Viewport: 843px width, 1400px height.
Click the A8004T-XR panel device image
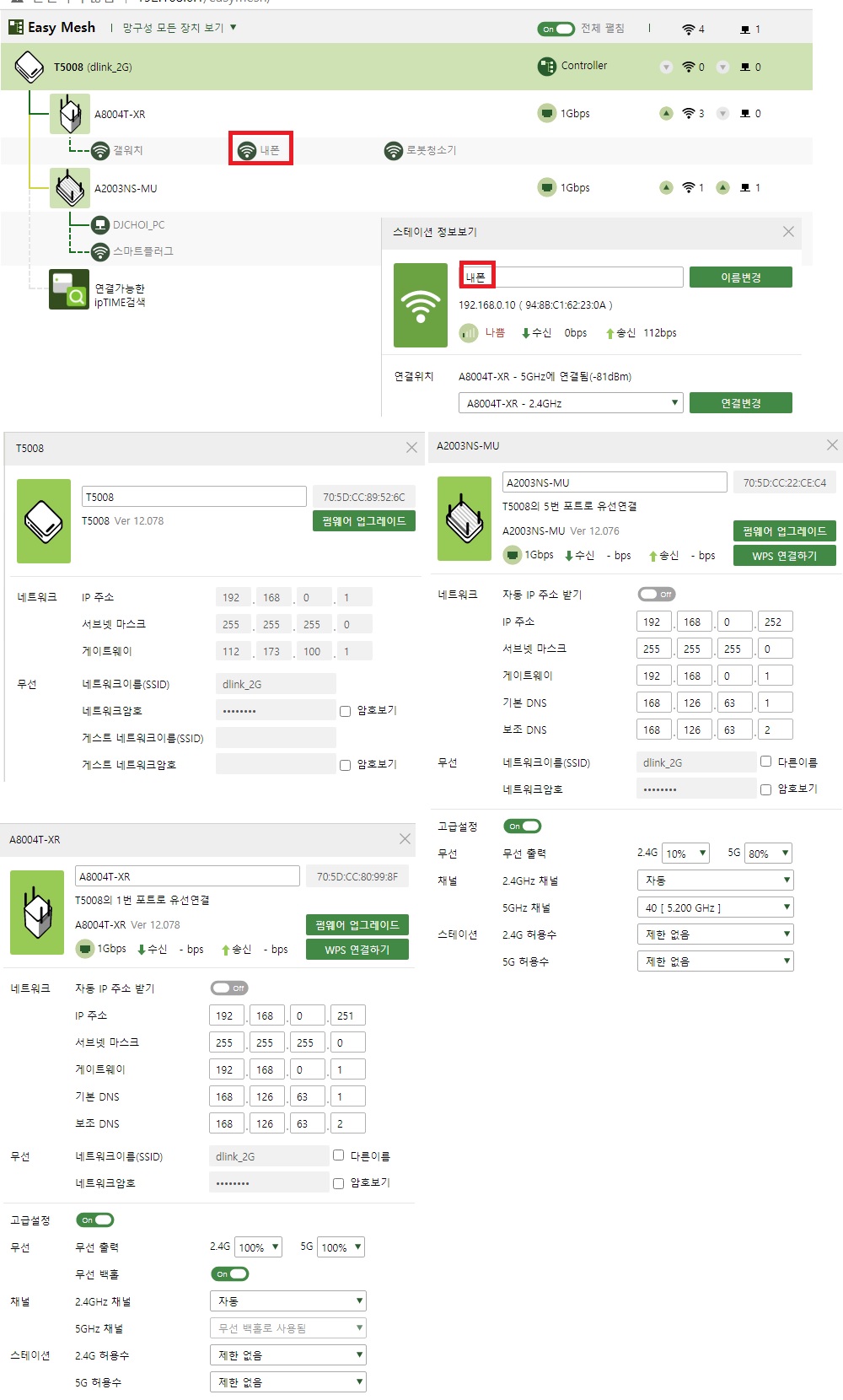pyautogui.click(x=37, y=913)
